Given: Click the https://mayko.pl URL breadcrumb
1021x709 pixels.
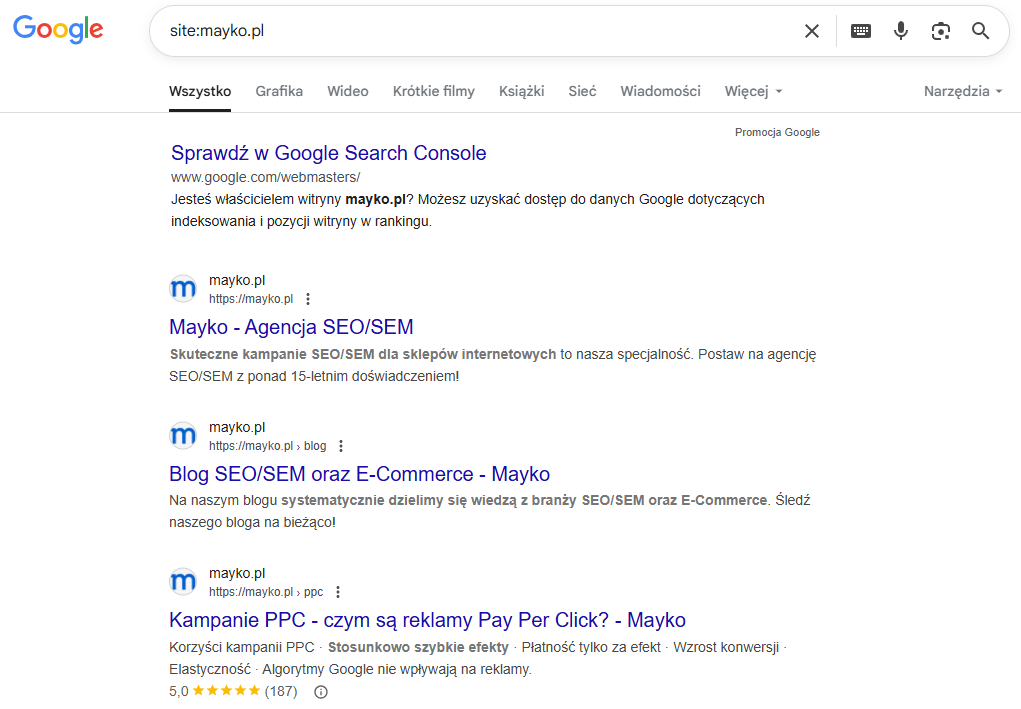Looking at the screenshot, I should tap(251, 299).
